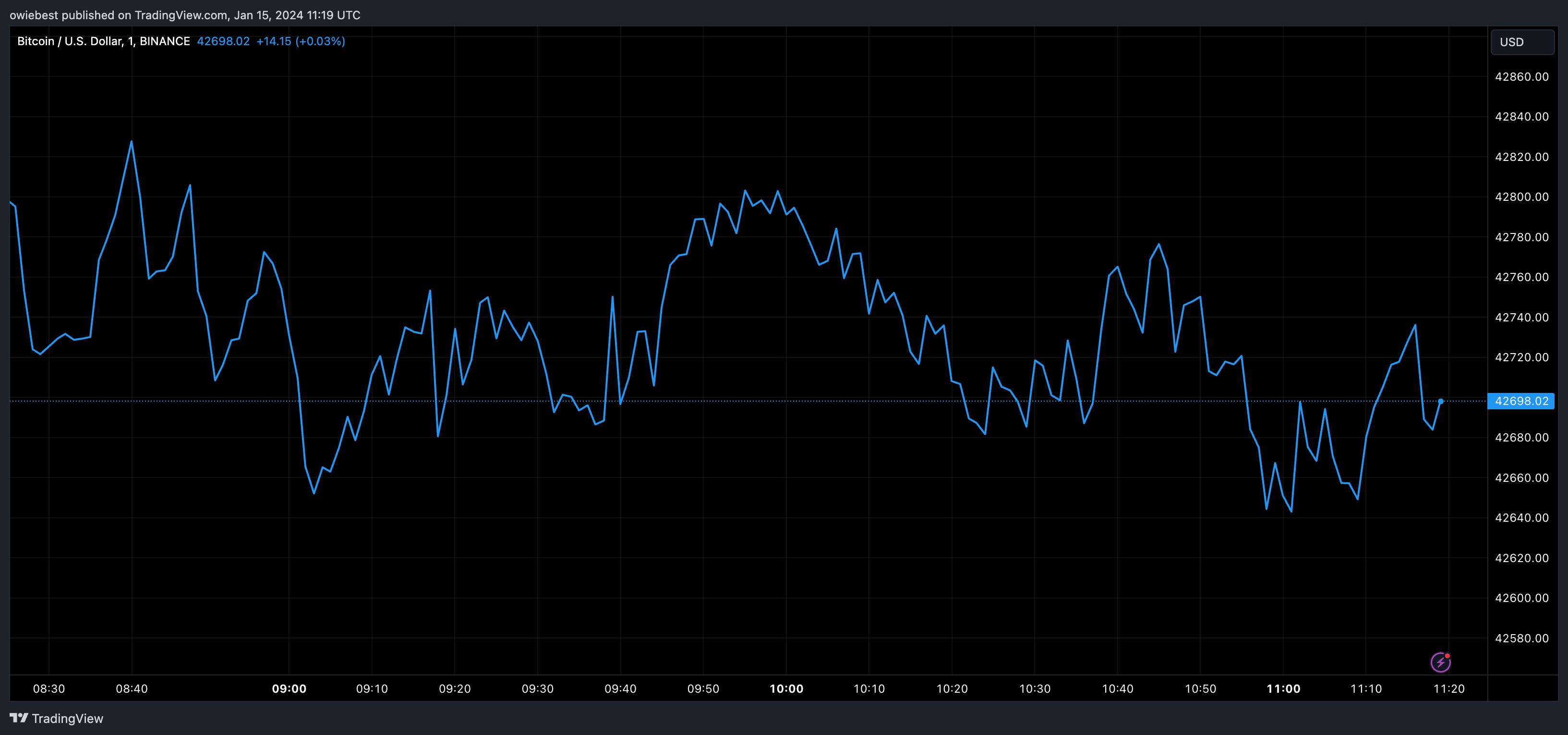The width and height of the screenshot is (1568, 735).
Task: Click the current price label 42698.02
Action: coord(1521,401)
